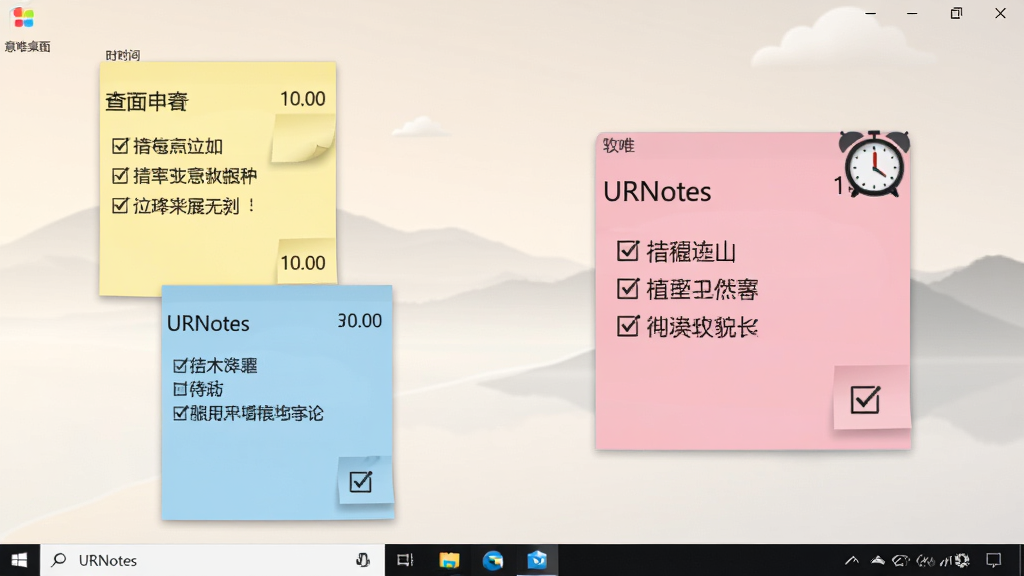Restore down the window
The height and width of the screenshot is (576, 1024).
956,13
